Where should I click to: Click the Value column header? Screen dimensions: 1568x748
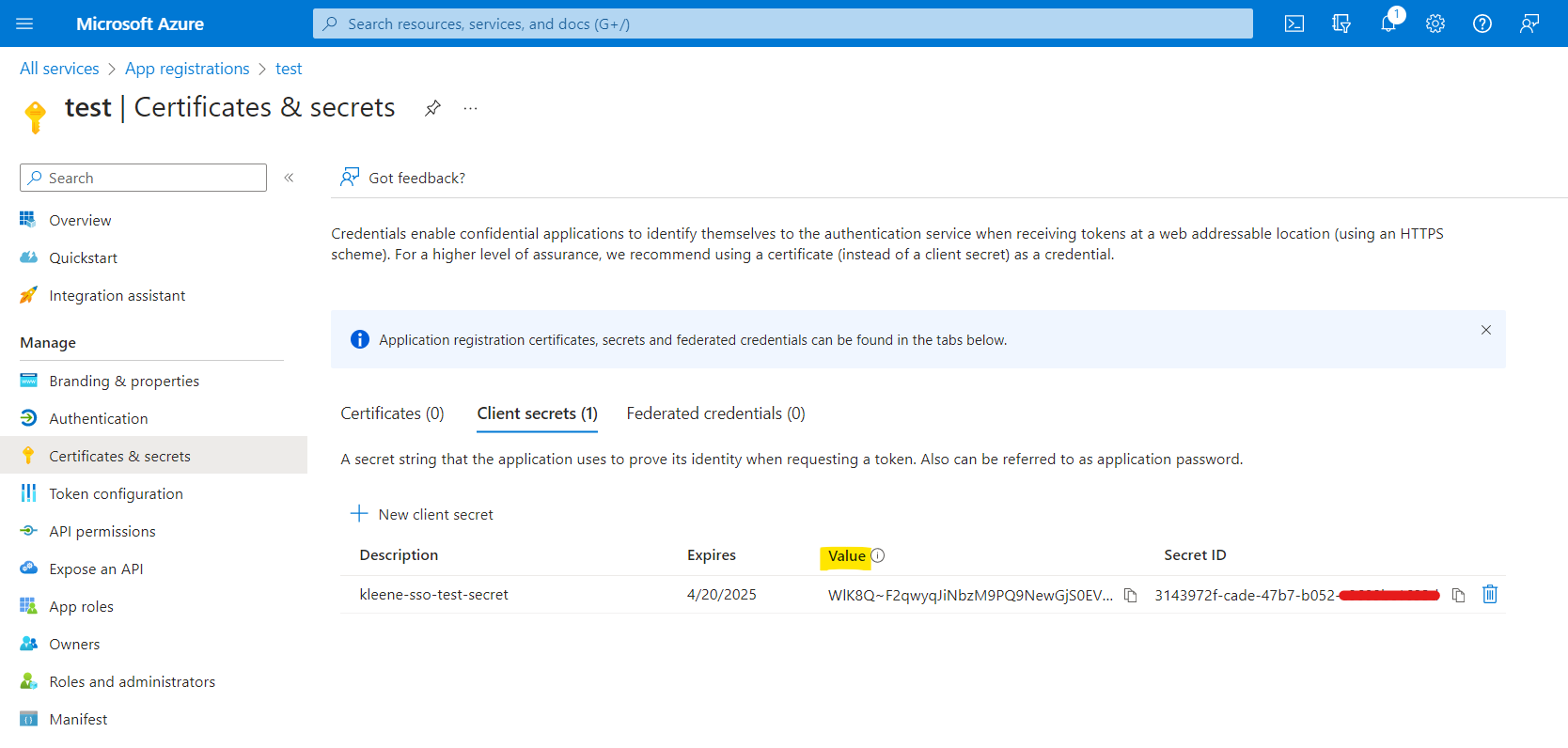pyautogui.click(x=846, y=556)
